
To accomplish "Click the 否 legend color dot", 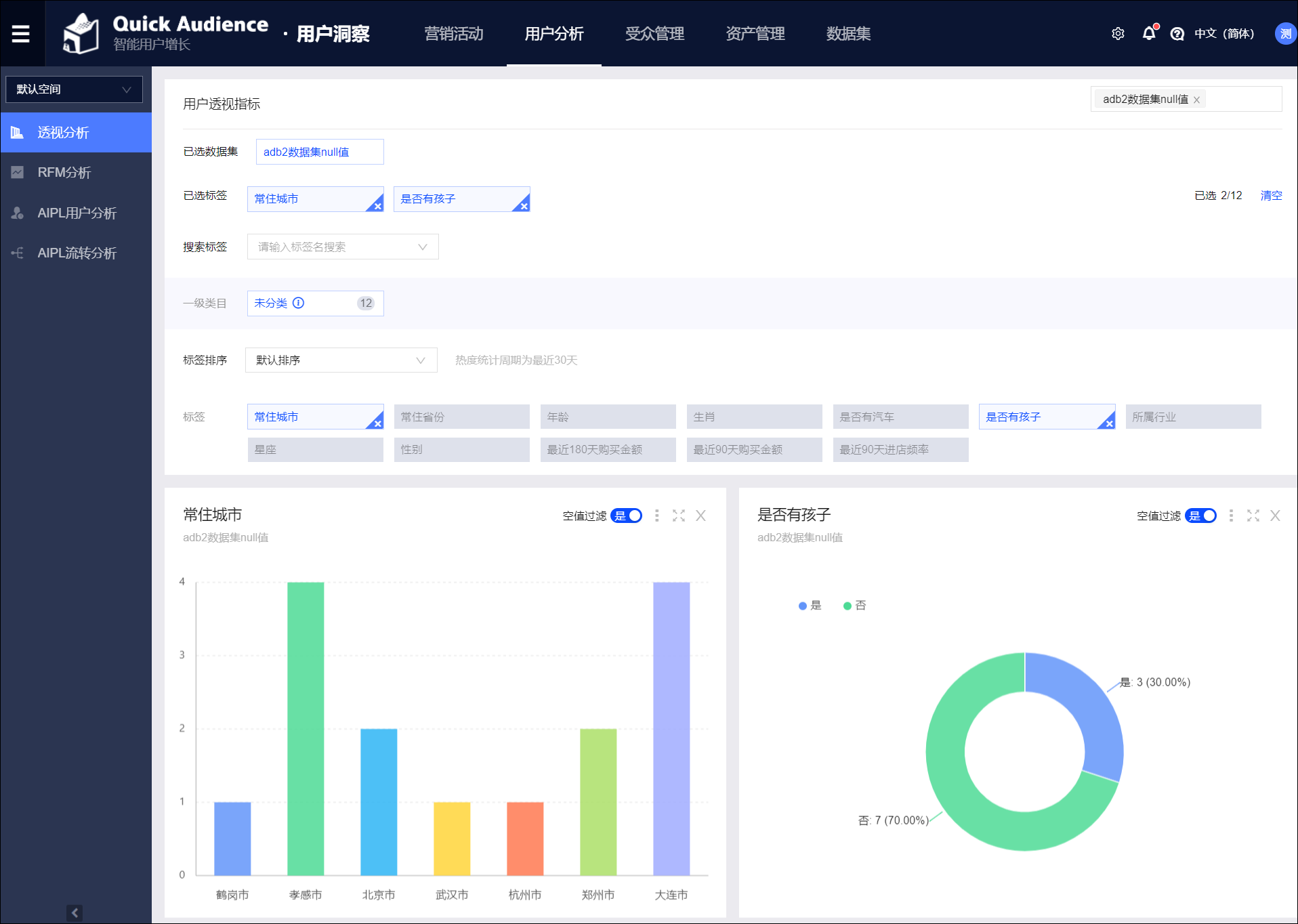I will point(847,606).
